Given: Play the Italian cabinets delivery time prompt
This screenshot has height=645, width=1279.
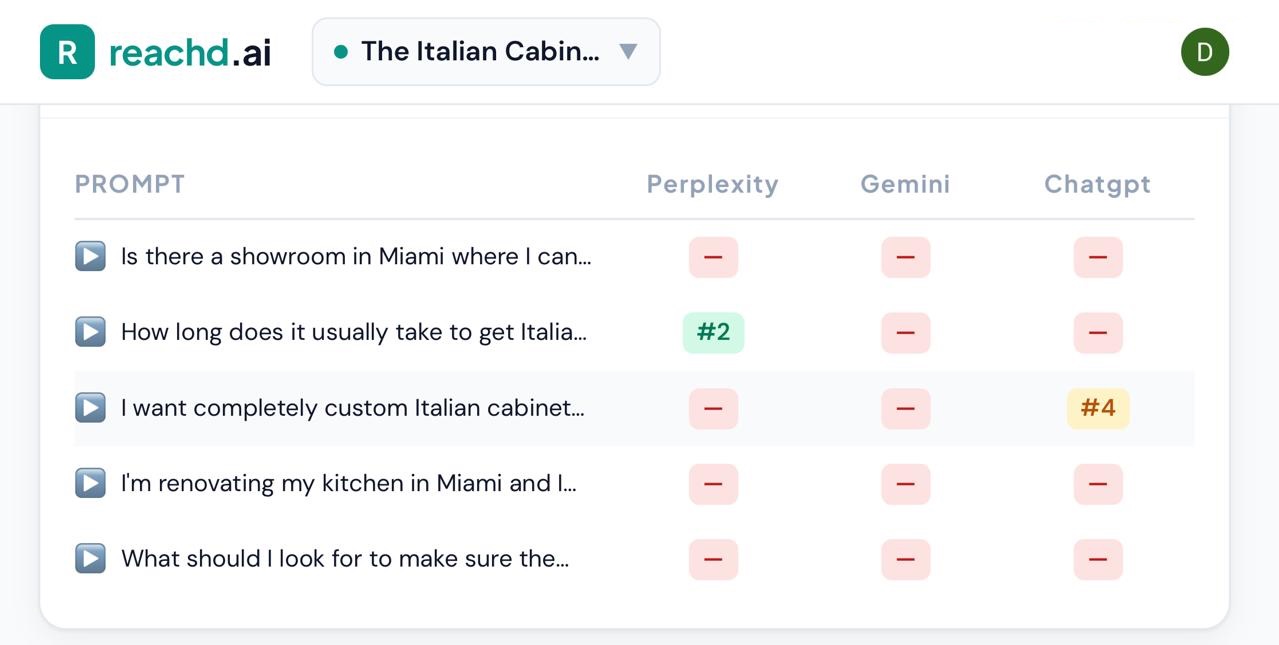Looking at the screenshot, I should [89, 331].
